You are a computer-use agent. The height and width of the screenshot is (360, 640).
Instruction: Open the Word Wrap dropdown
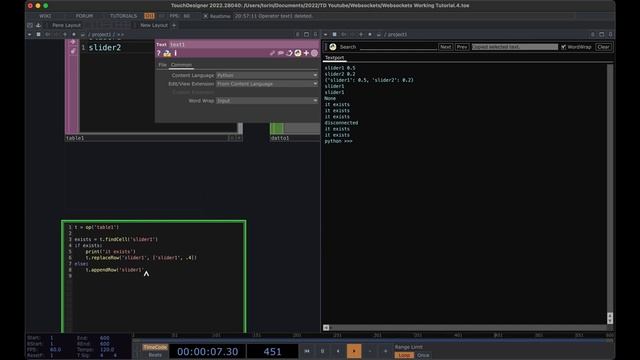click(x=267, y=100)
